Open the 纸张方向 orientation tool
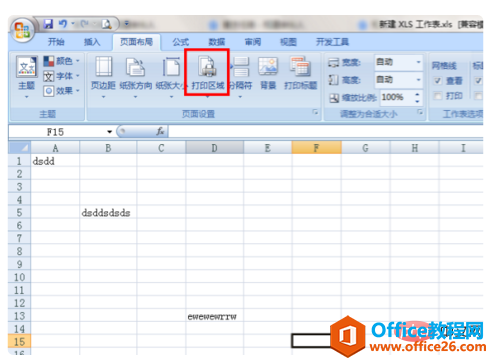This screenshot has width=493, height=364. tap(135, 77)
